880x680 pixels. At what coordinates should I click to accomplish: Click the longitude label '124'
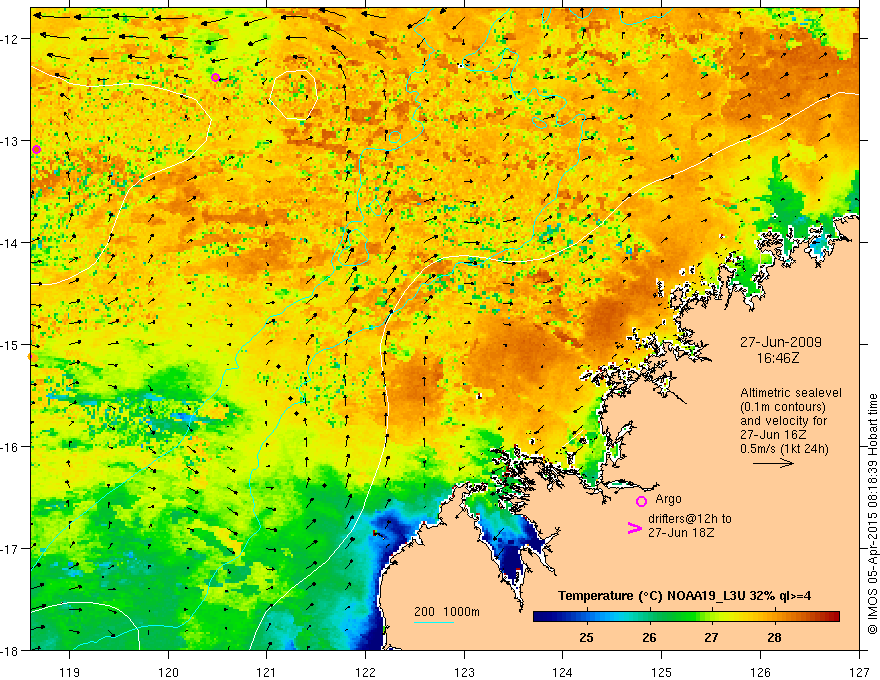pos(563,672)
